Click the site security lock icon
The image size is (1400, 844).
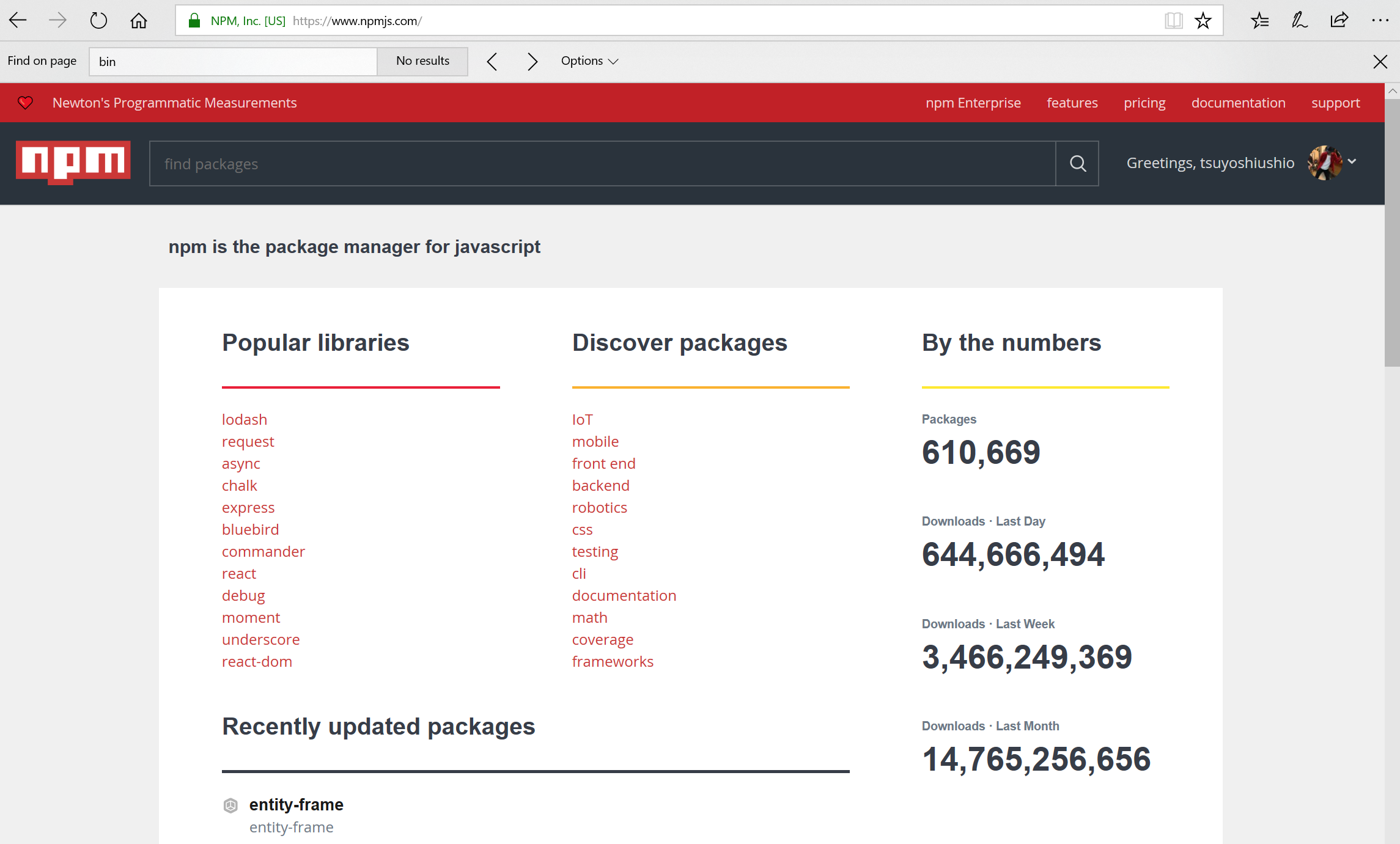point(194,20)
